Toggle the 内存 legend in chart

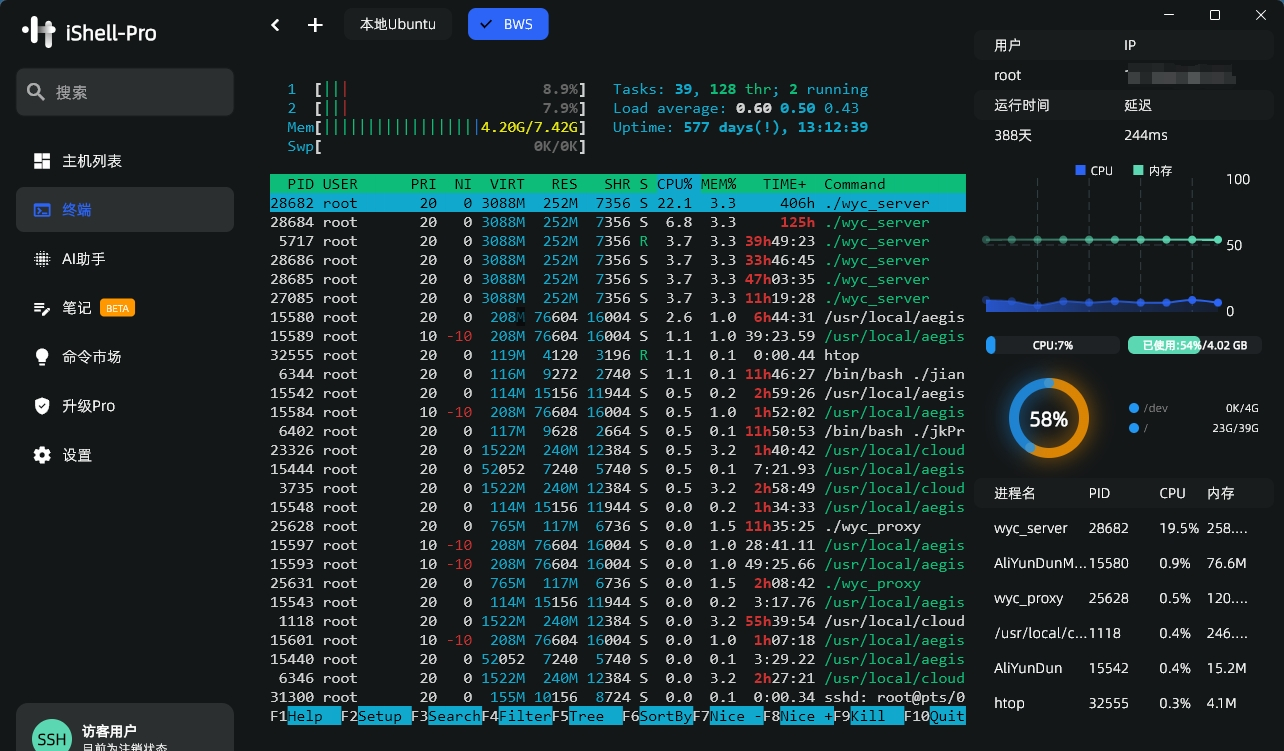pyautogui.click(x=1152, y=171)
